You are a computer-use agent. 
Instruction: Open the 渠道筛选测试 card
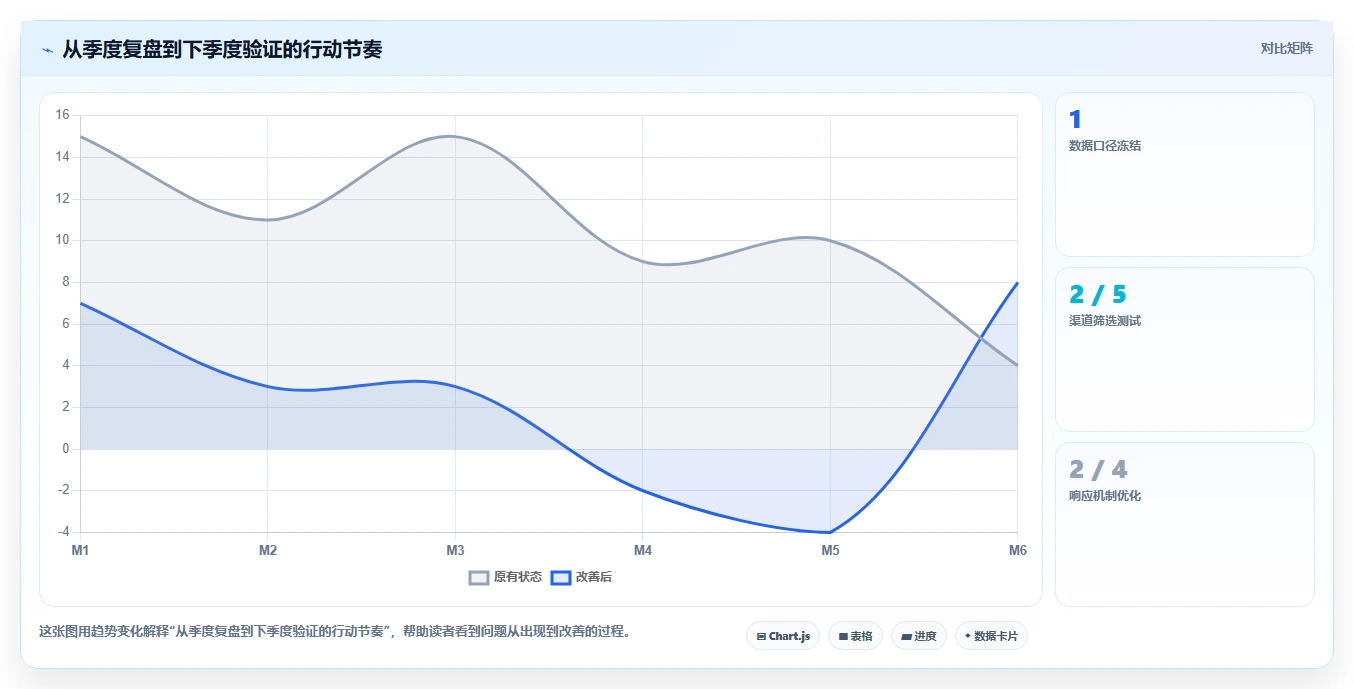[1184, 350]
